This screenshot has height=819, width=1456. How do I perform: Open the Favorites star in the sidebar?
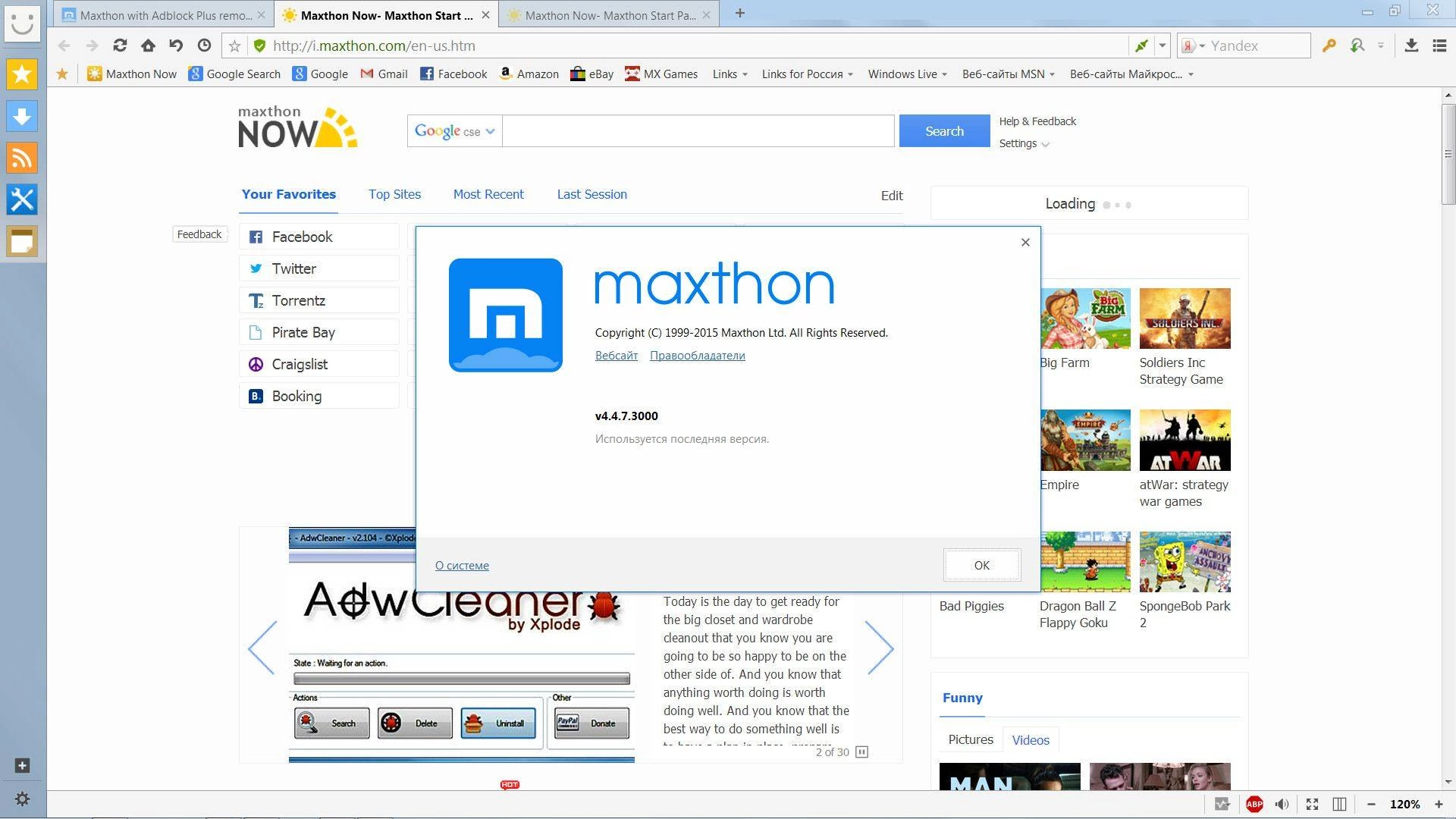(22, 74)
